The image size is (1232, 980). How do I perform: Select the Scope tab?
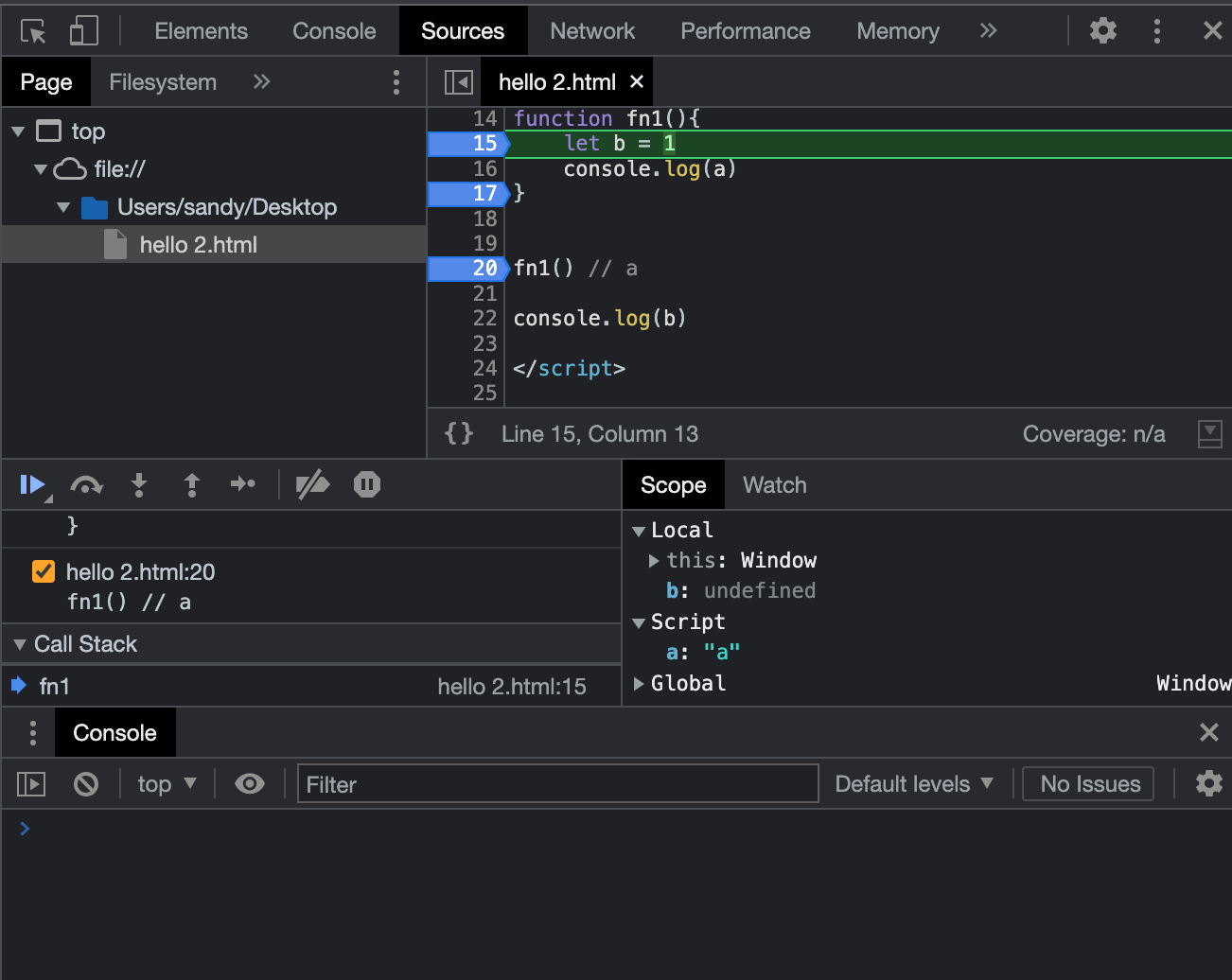coord(674,485)
